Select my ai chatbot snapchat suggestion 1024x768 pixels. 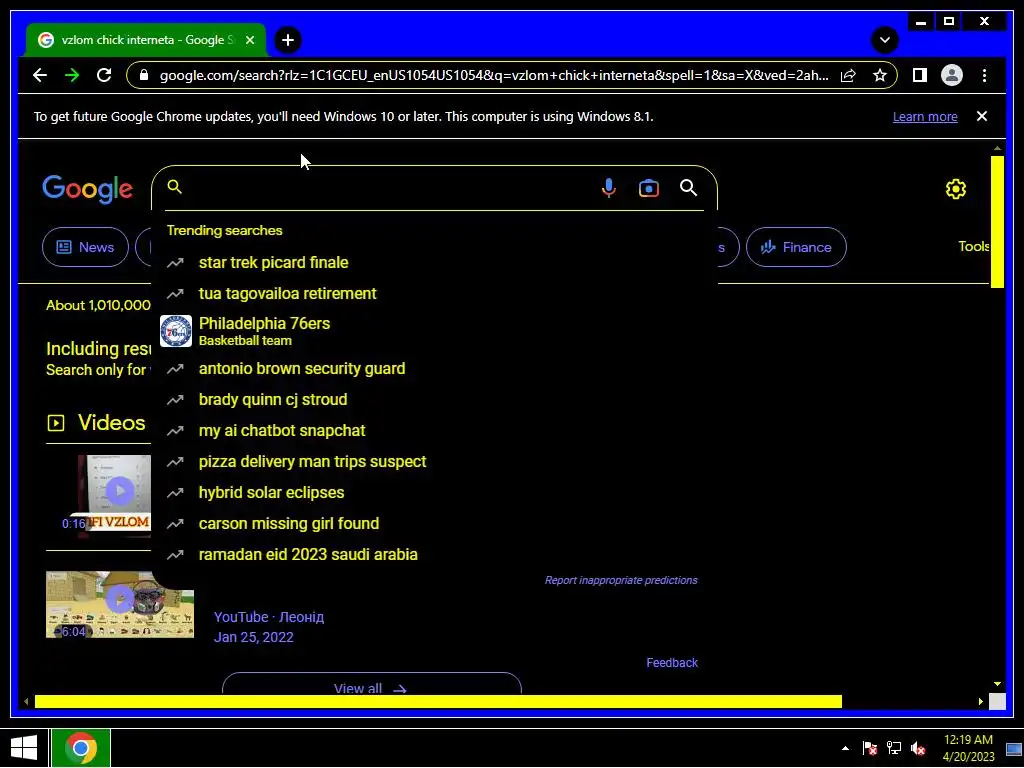(434, 430)
